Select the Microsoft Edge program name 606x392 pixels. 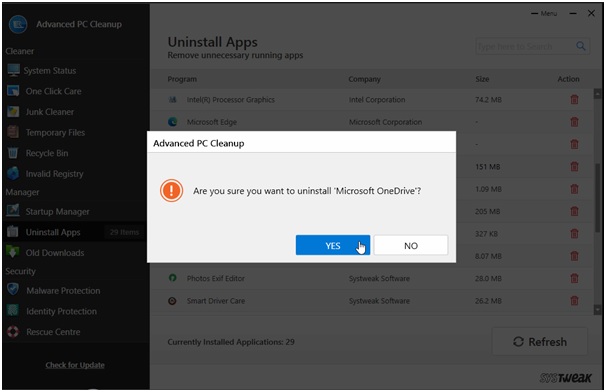(212, 122)
